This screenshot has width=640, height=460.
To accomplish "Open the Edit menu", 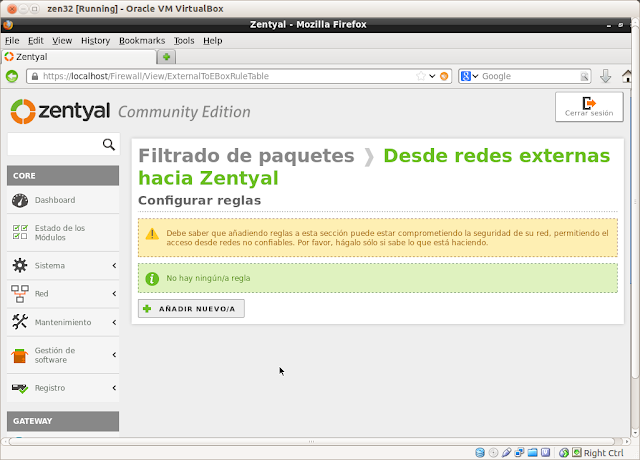I will (36, 41).
